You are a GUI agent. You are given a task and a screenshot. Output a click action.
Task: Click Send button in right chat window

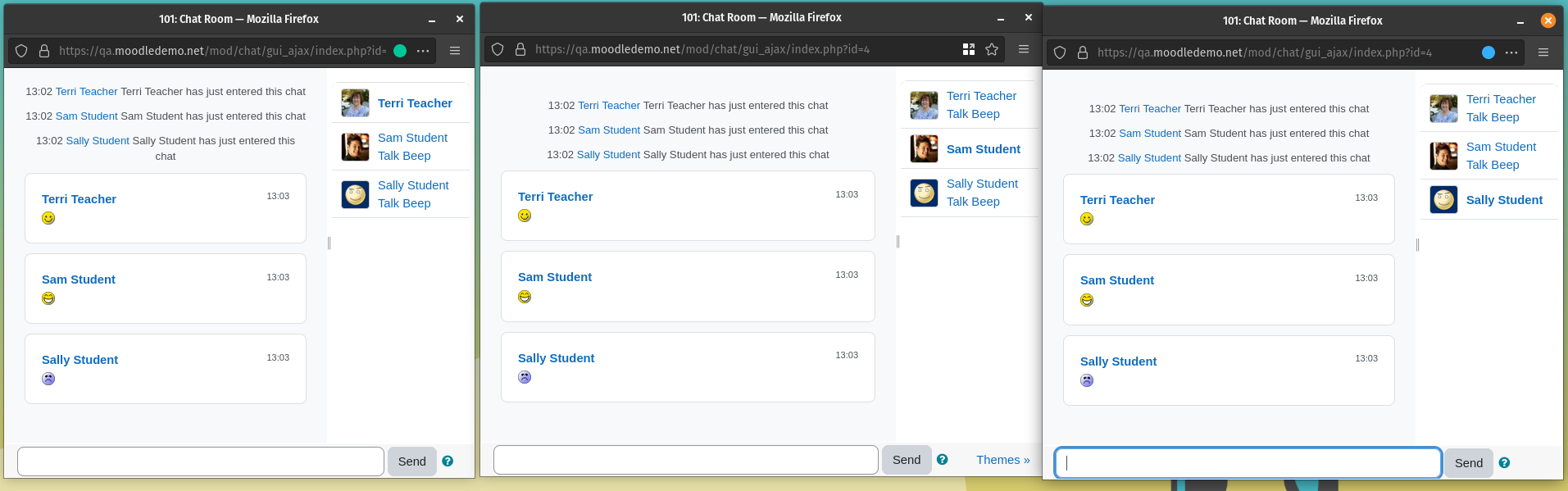click(x=1469, y=463)
